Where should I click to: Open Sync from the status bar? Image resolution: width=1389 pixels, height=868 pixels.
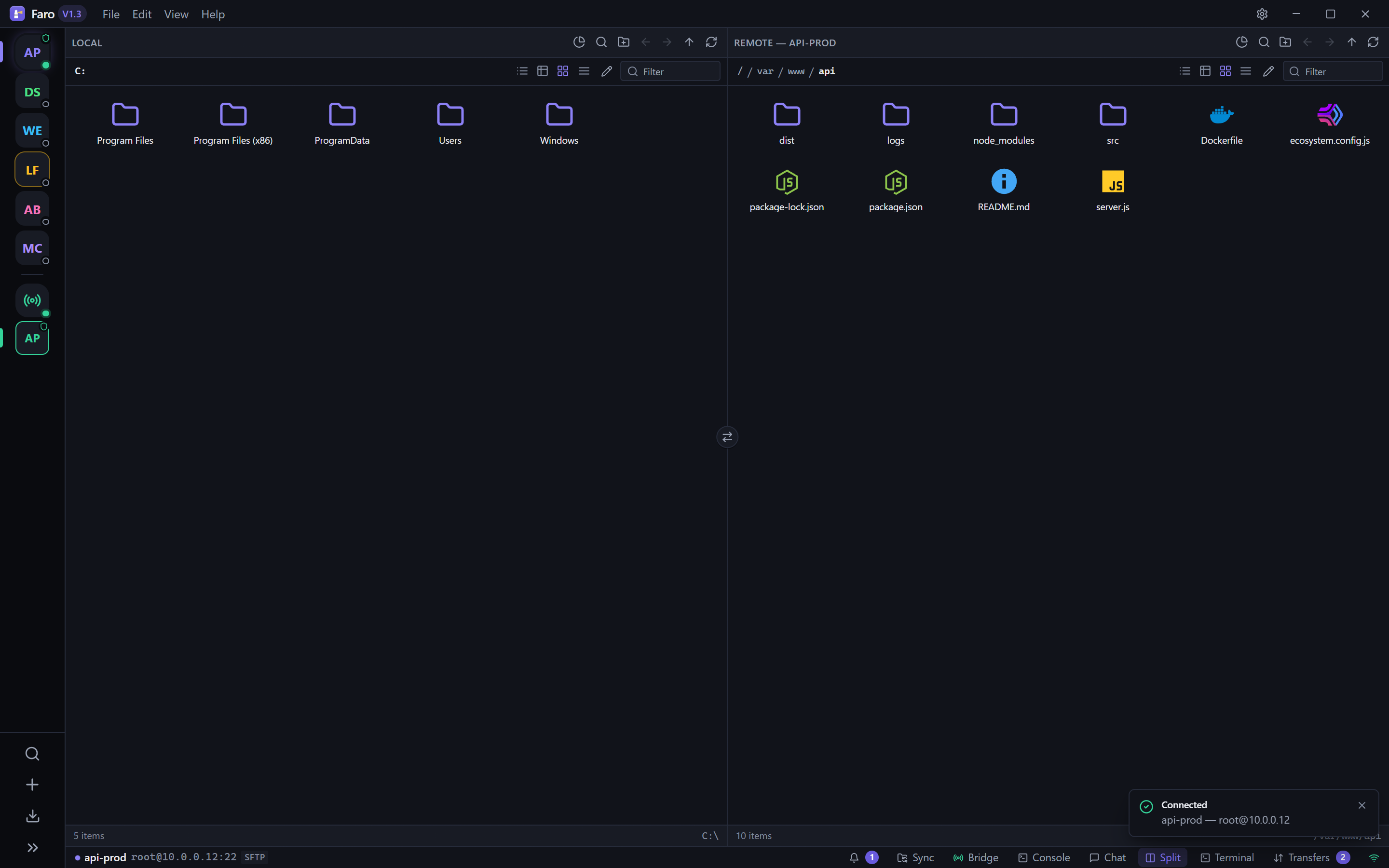915,857
